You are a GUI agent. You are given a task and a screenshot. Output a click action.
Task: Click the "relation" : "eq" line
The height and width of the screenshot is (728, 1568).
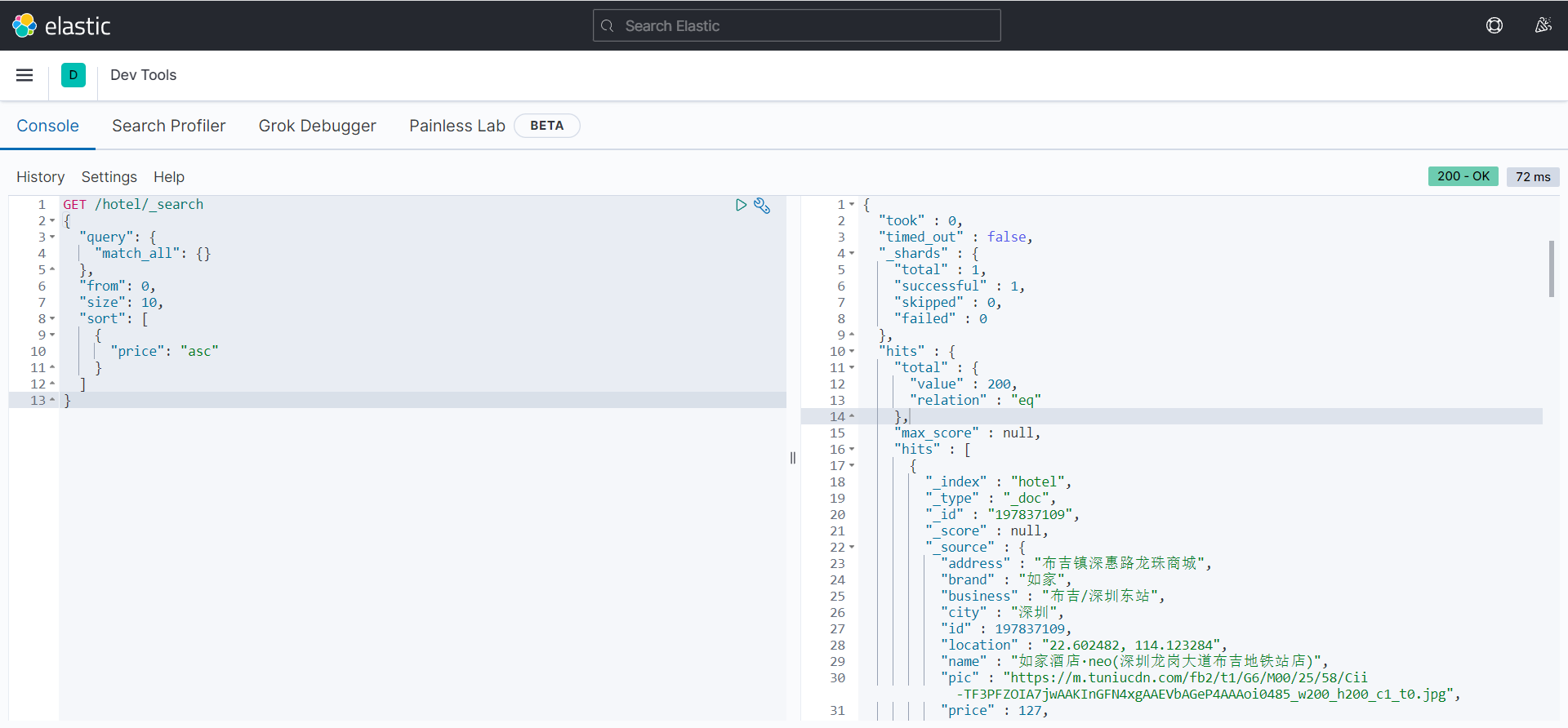(x=975, y=400)
